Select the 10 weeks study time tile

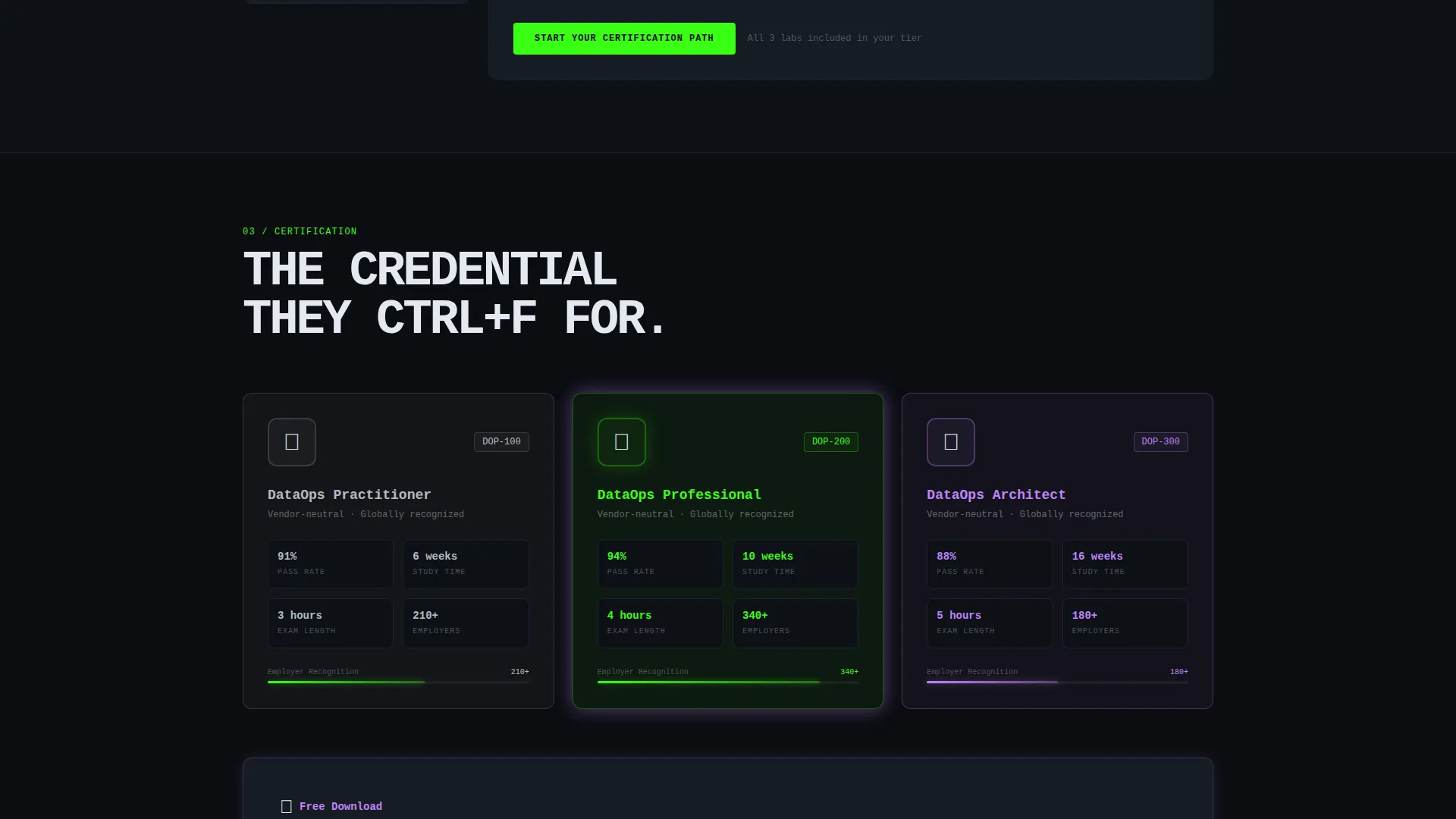click(x=795, y=564)
